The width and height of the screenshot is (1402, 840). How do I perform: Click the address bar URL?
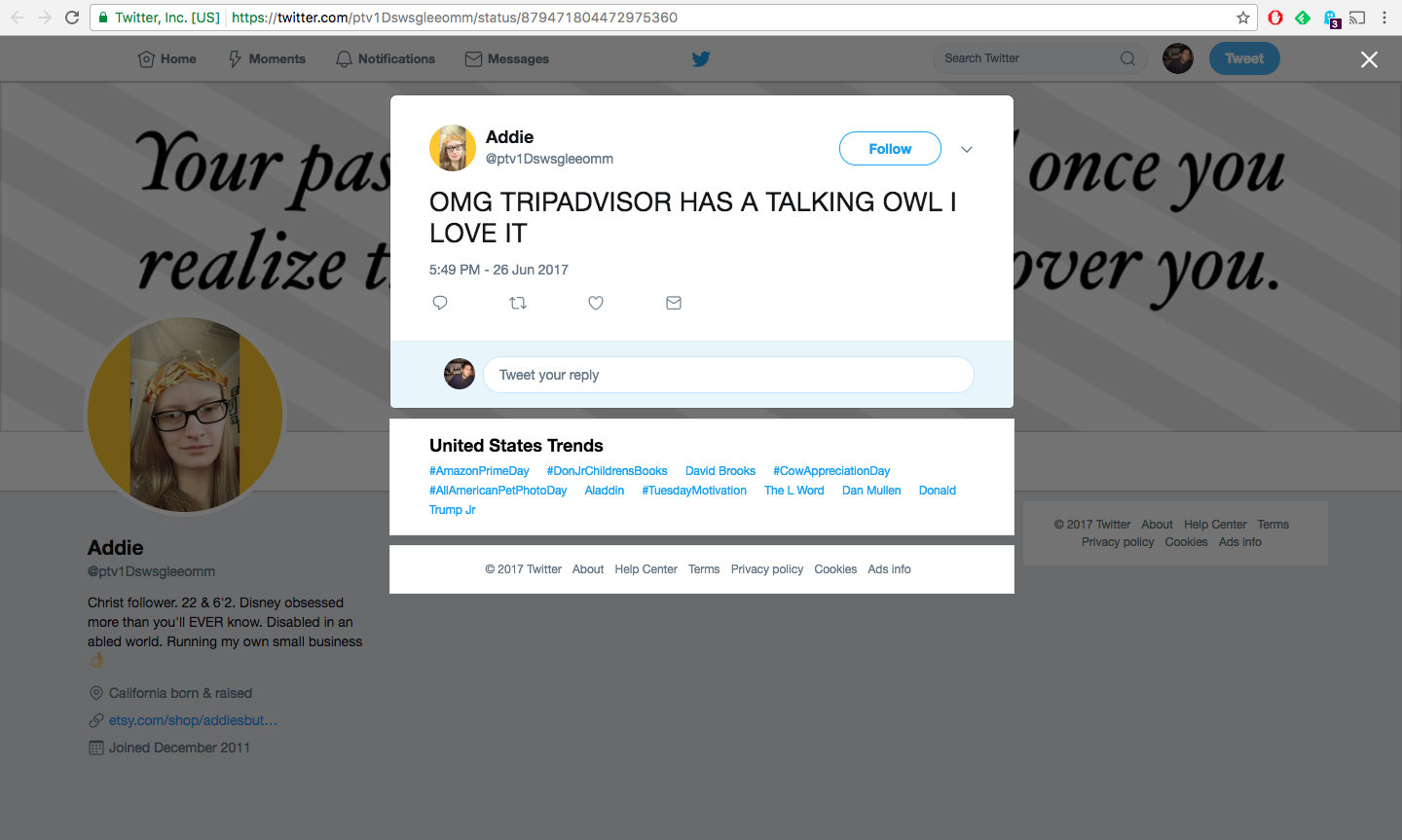[455, 18]
